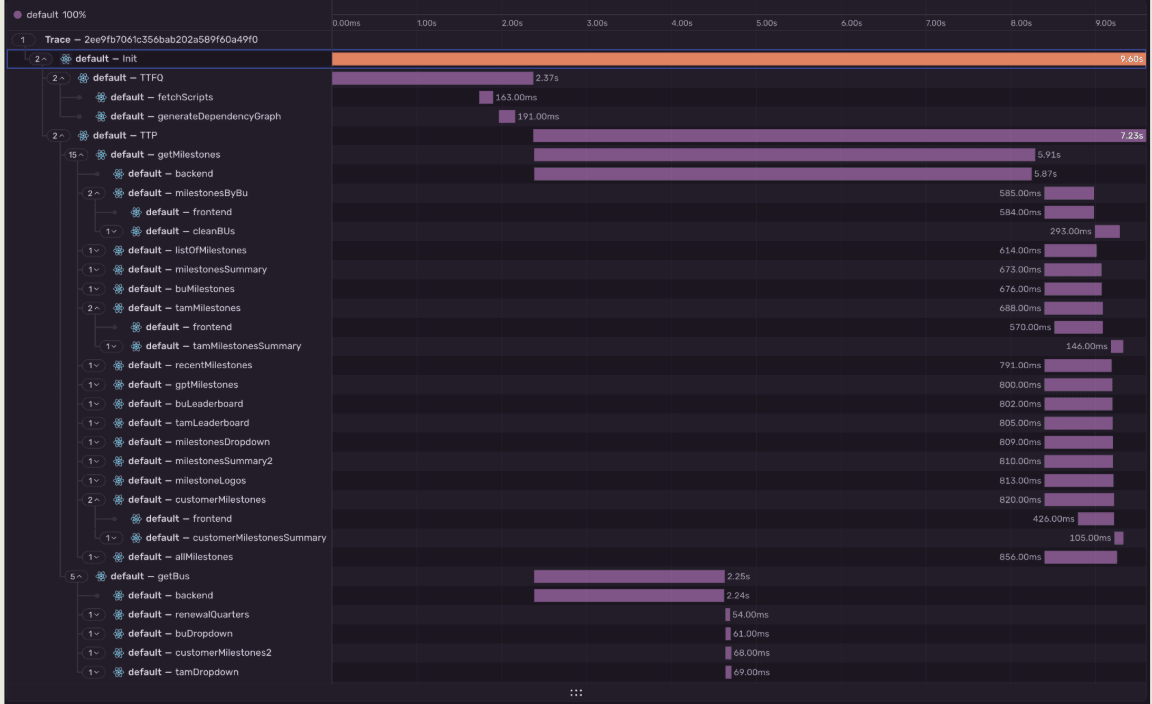This screenshot has width=1152, height=704.
Task: Collapse the TTFQ span group
Action: point(58,78)
